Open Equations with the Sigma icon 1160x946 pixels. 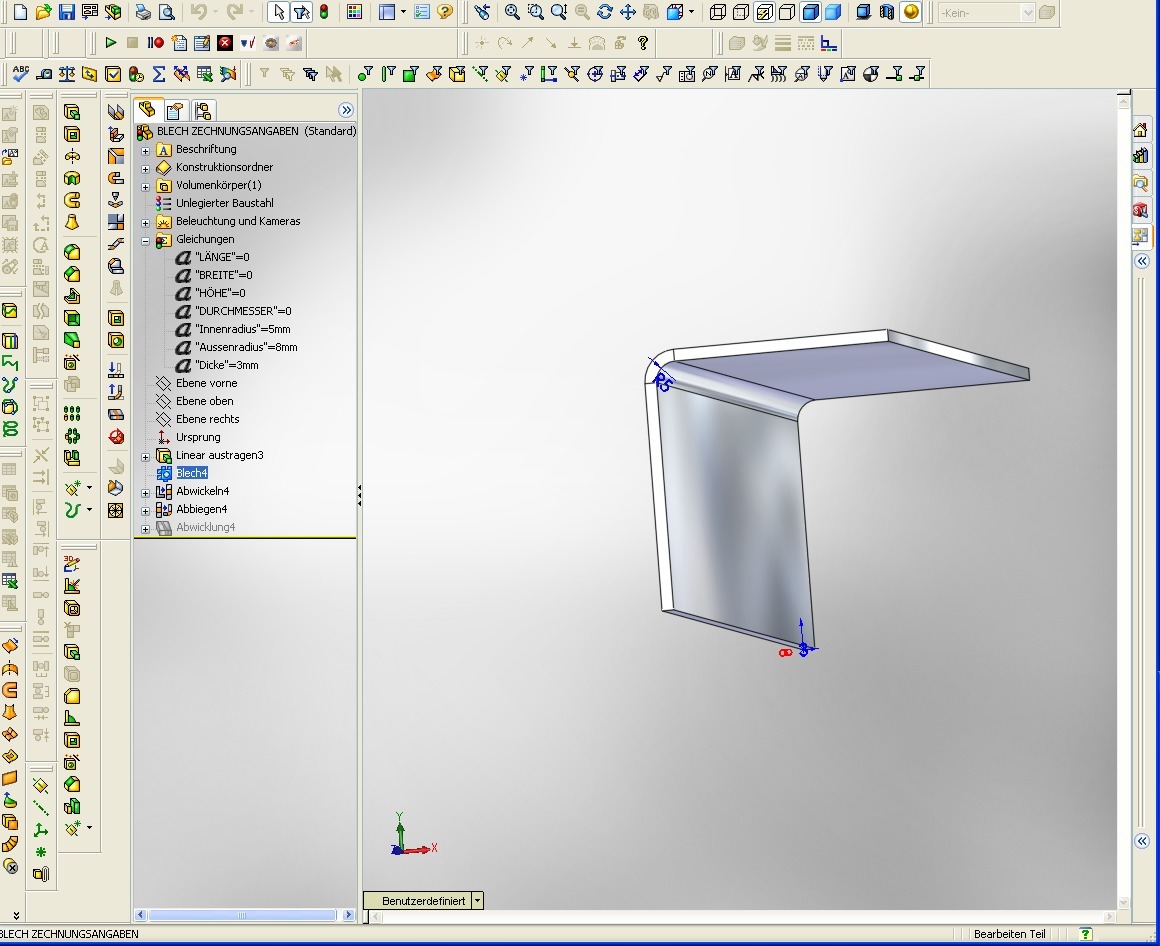coord(158,74)
